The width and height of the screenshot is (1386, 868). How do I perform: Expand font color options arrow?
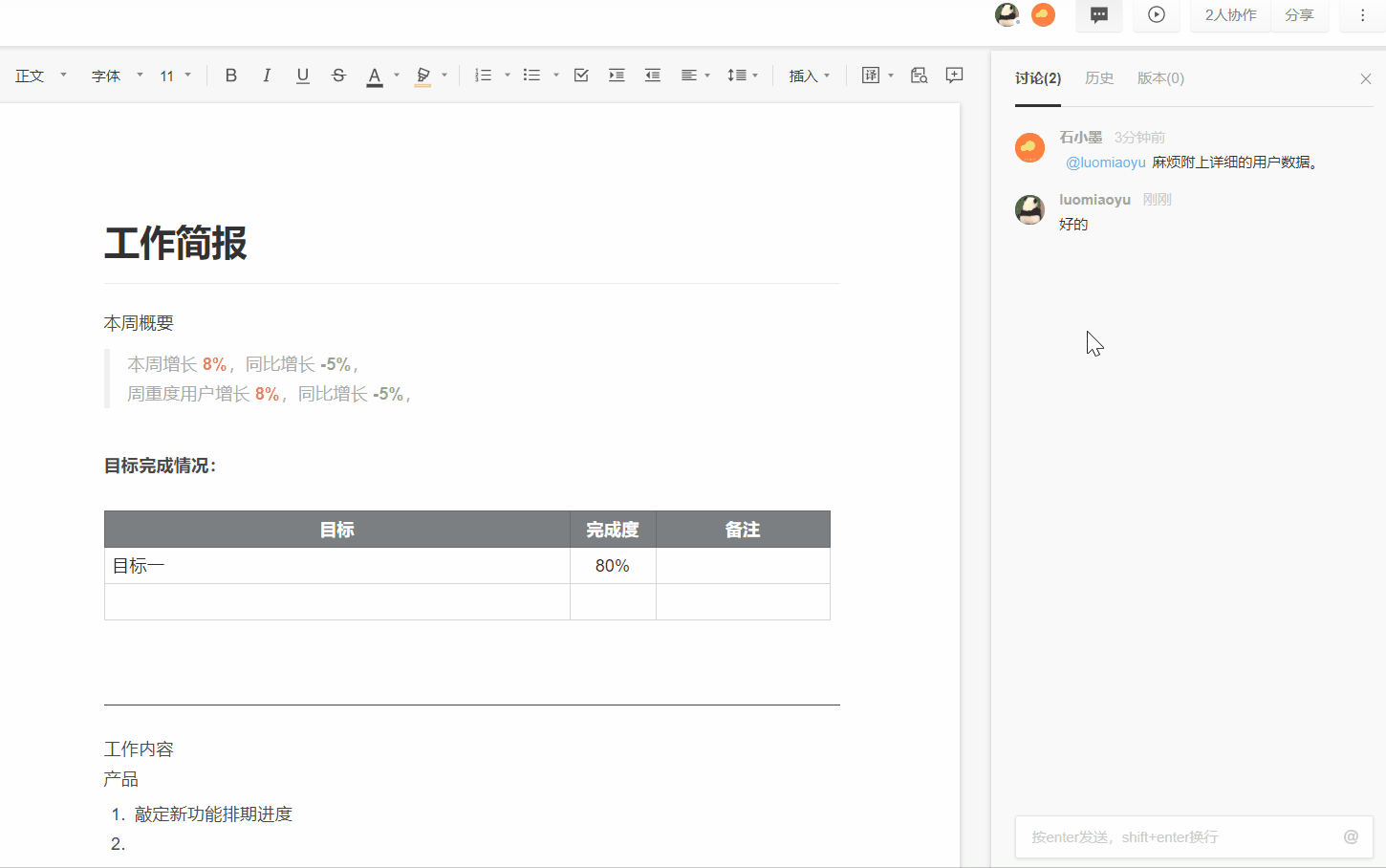397,76
